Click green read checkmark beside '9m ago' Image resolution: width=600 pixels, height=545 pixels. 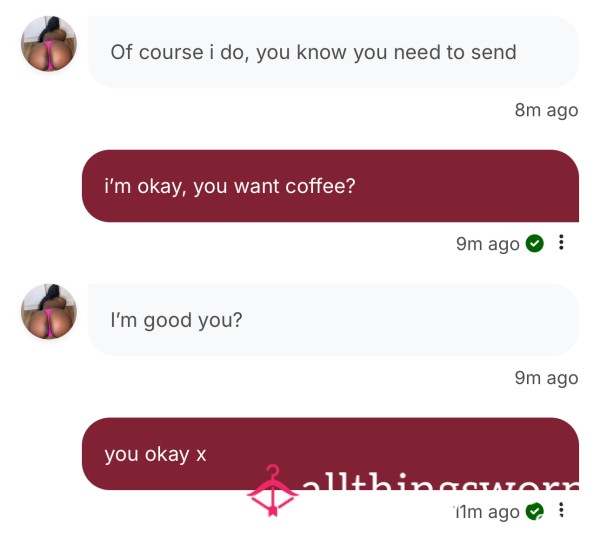click(x=534, y=243)
